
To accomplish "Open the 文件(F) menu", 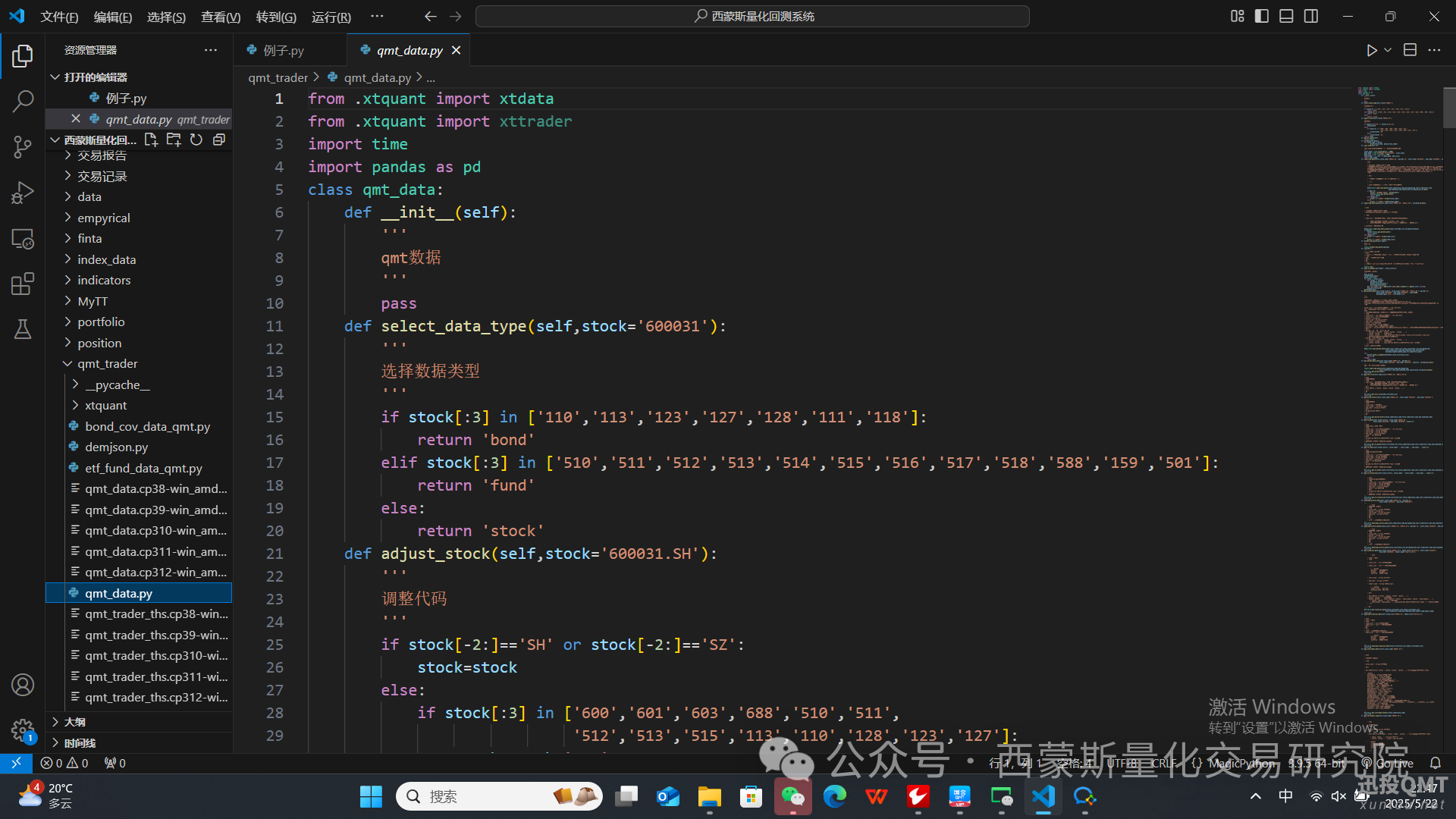I will 59,17.
